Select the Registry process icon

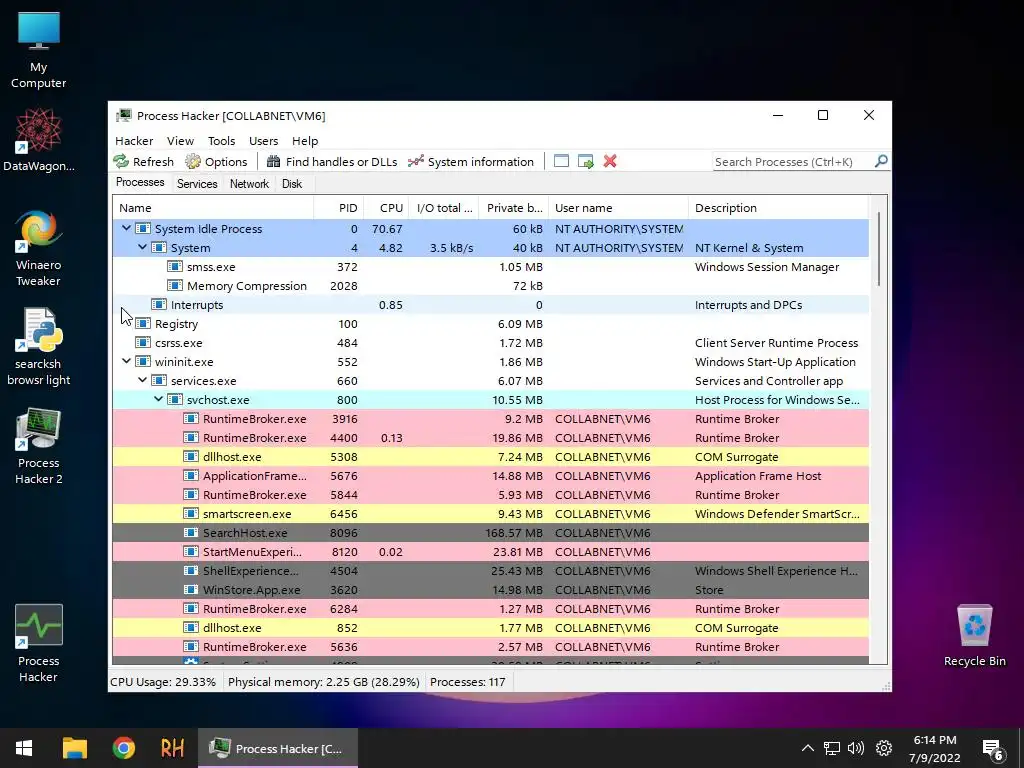142,323
